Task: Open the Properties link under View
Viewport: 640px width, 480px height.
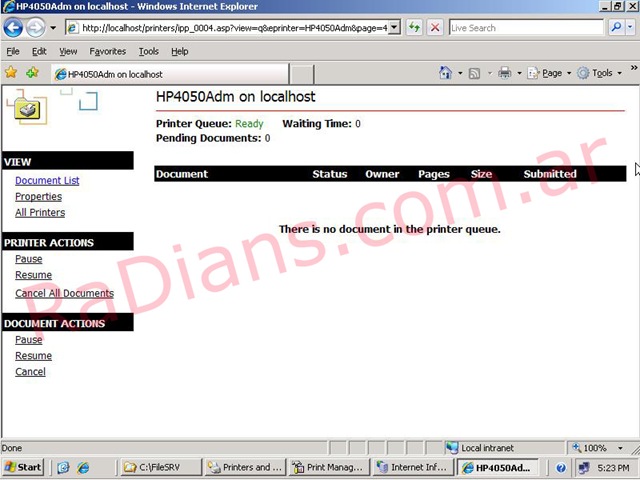Action: pyautogui.click(x=38, y=197)
